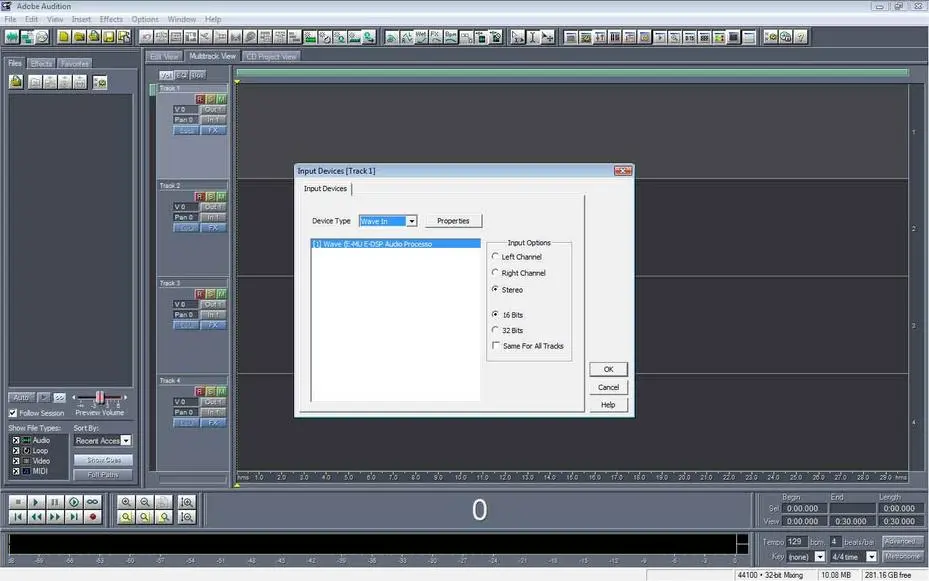
Task: Click the Play to End circled button
Action: coord(73,502)
